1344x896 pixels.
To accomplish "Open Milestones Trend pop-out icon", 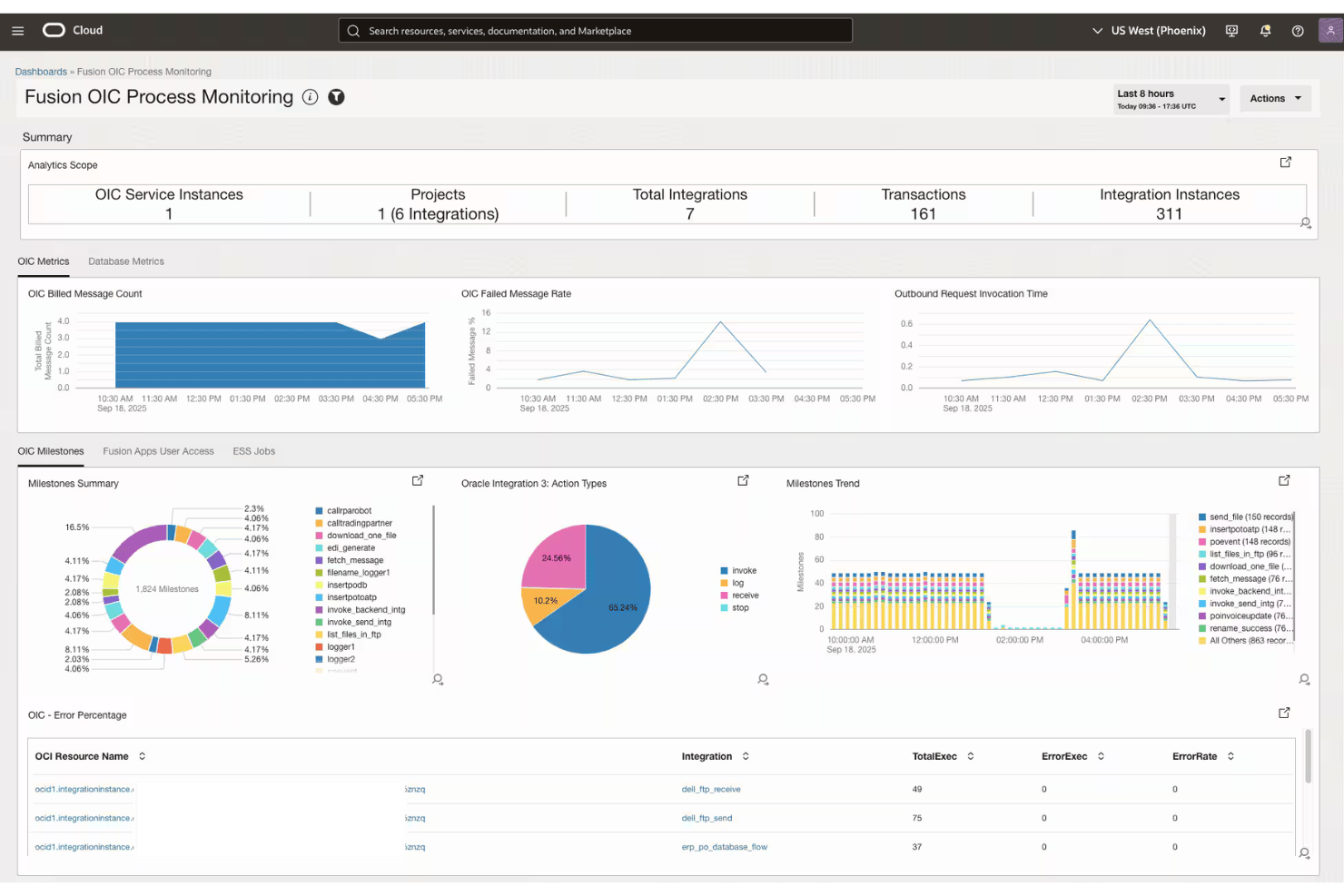I will (x=1284, y=480).
